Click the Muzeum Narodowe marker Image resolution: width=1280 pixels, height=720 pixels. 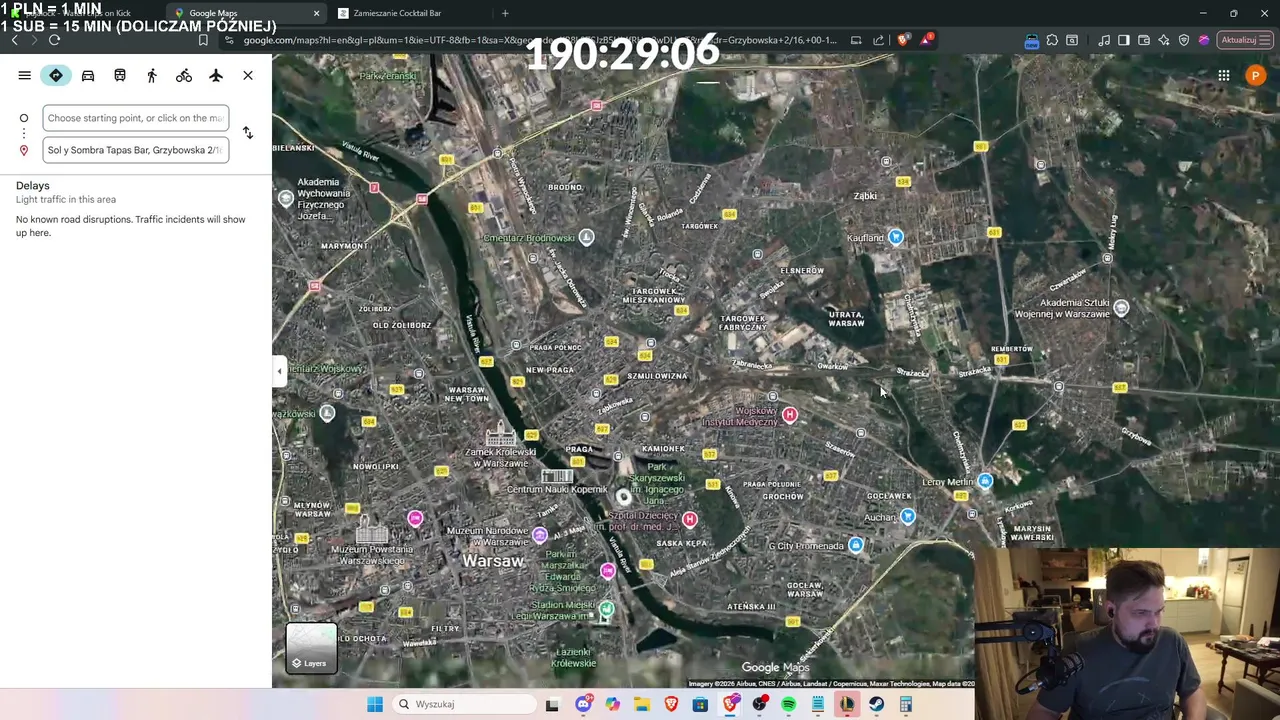[x=540, y=536]
